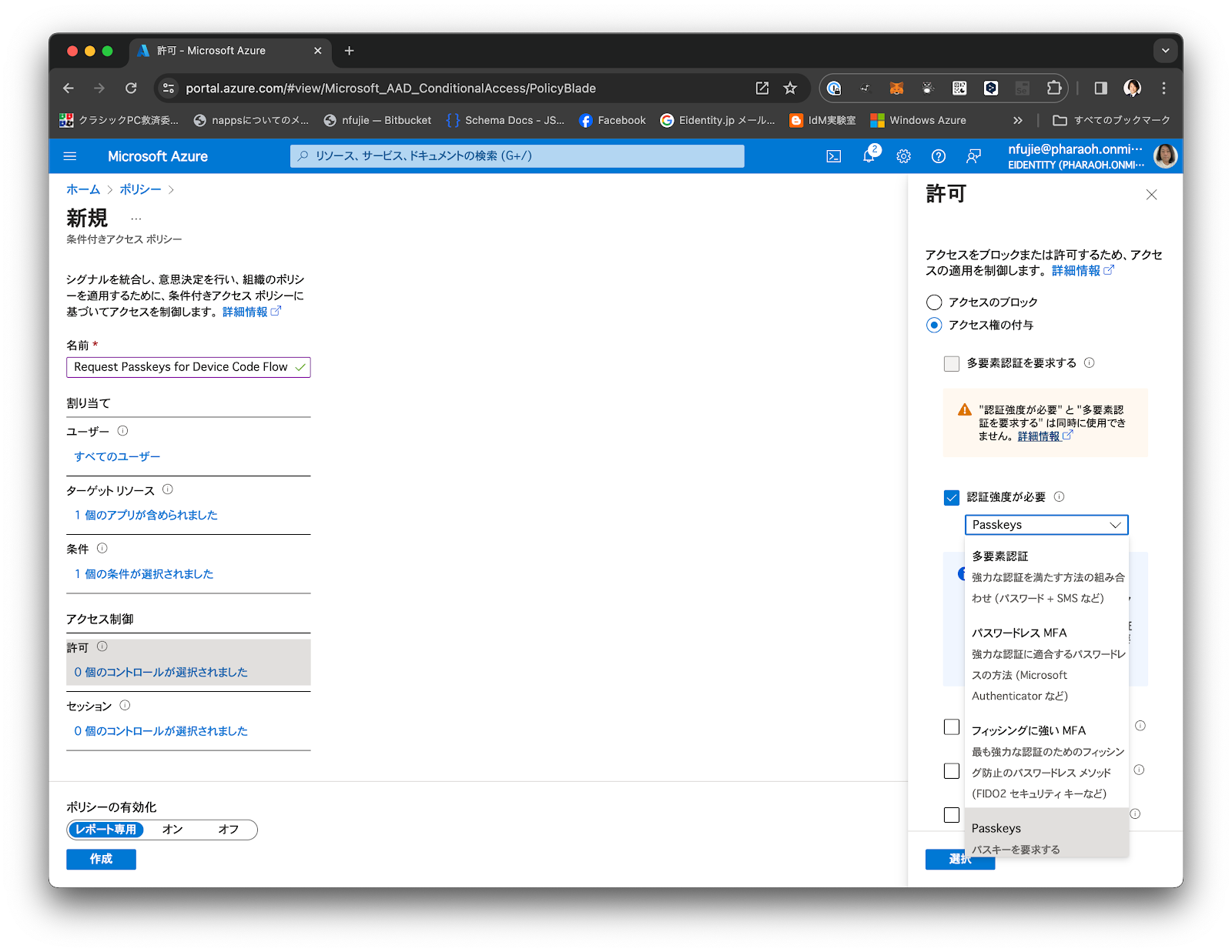The image size is (1232, 952).
Task: Open Cloud Shell icon in Azure header
Action: 834,156
